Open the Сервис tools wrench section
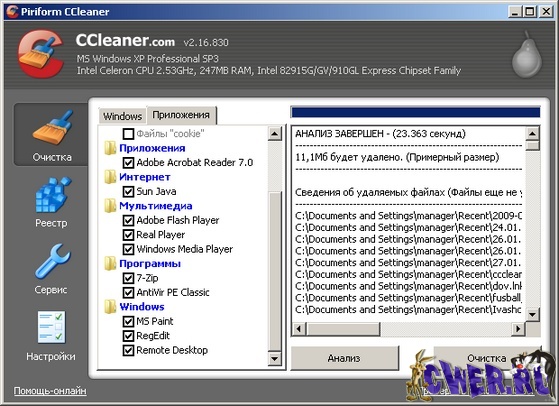Viewport: 559px width, 406px height. pyautogui.click(x=52, y=269)
